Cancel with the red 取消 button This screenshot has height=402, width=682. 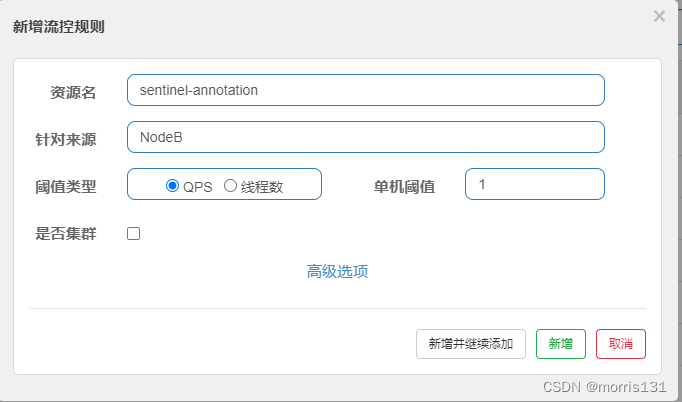(x=621, y=344)
